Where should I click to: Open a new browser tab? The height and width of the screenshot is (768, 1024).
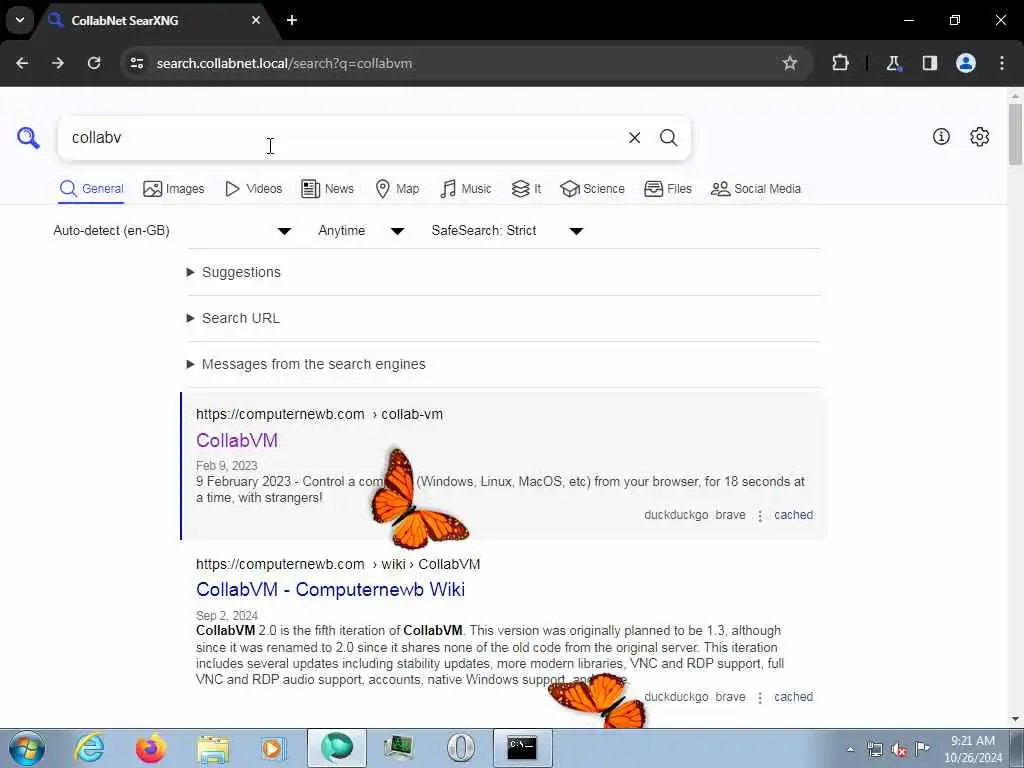click(292, 20)
